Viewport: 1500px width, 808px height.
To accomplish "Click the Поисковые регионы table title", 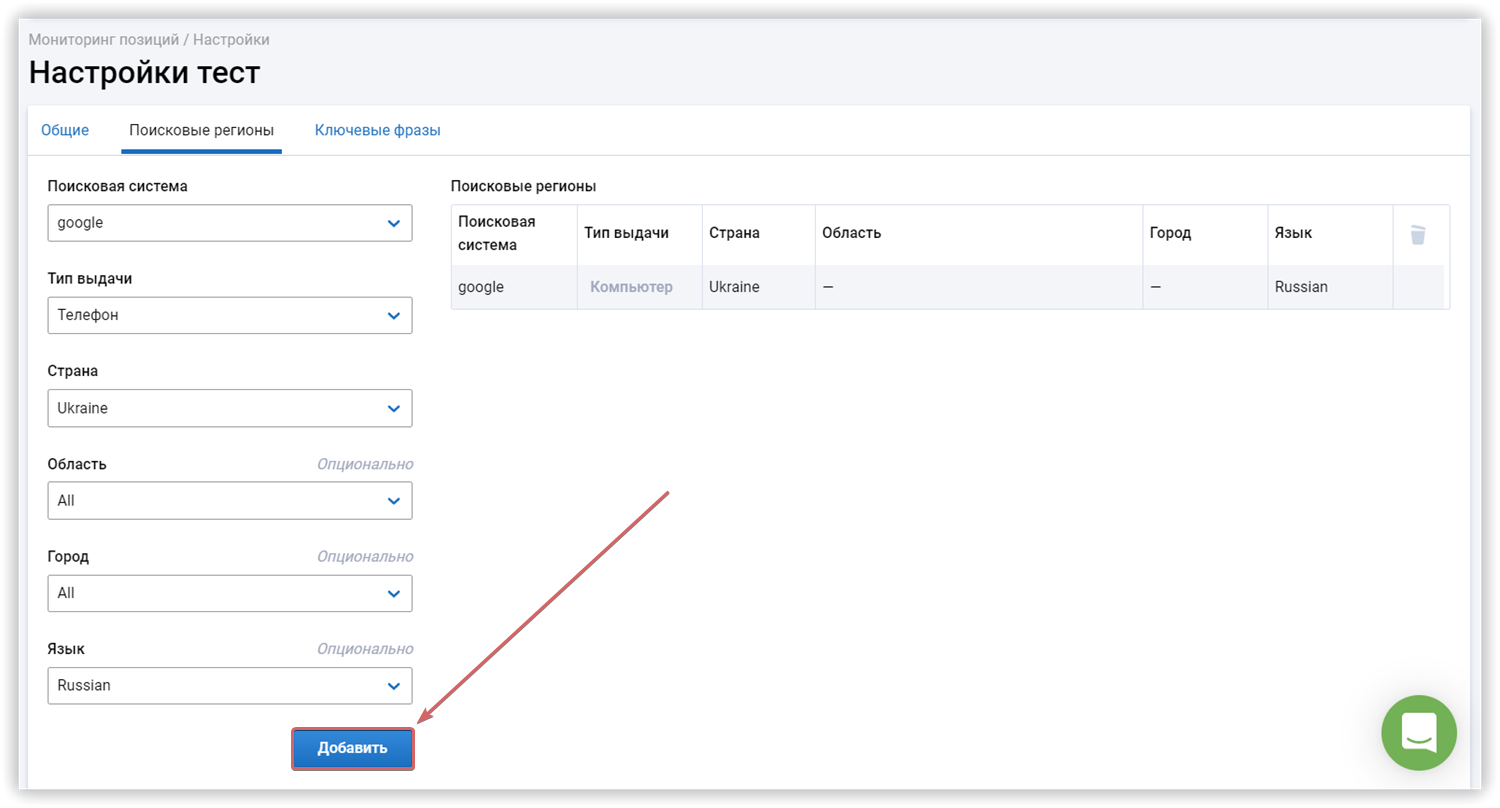I will coord(524,186).
